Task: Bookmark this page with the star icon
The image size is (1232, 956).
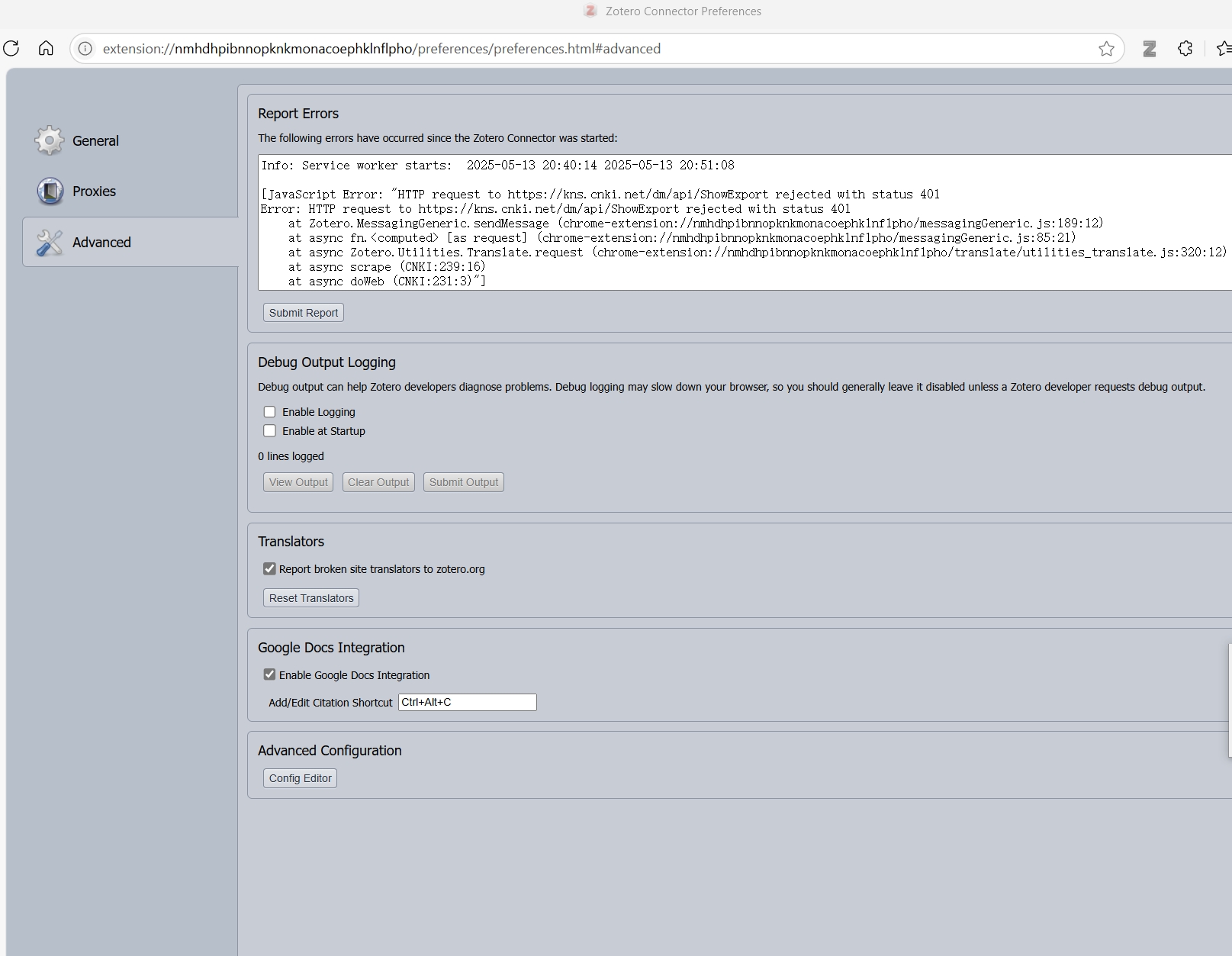Action: [x=1106, y=49]
